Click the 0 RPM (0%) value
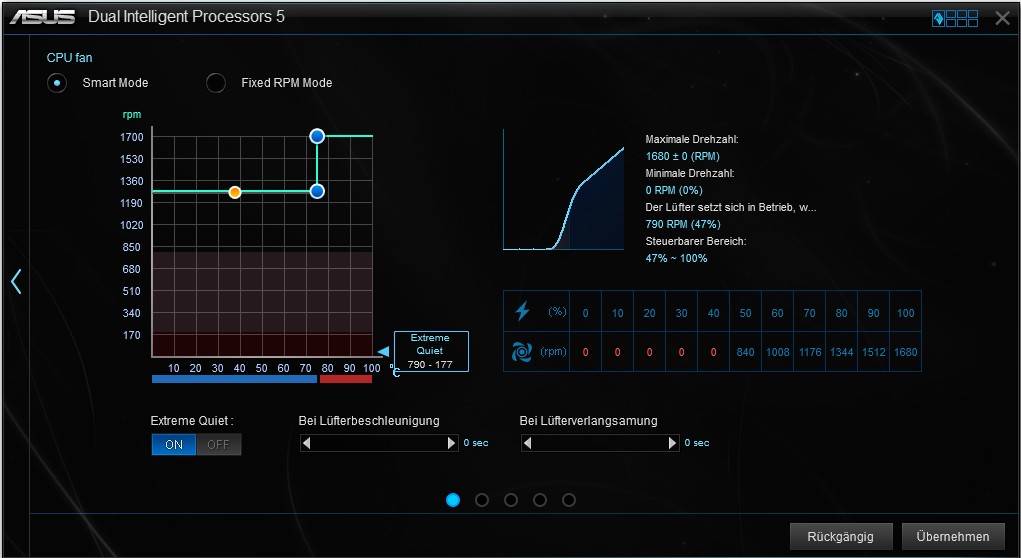This screenshot has width=1021, height=558. [674, 190]
